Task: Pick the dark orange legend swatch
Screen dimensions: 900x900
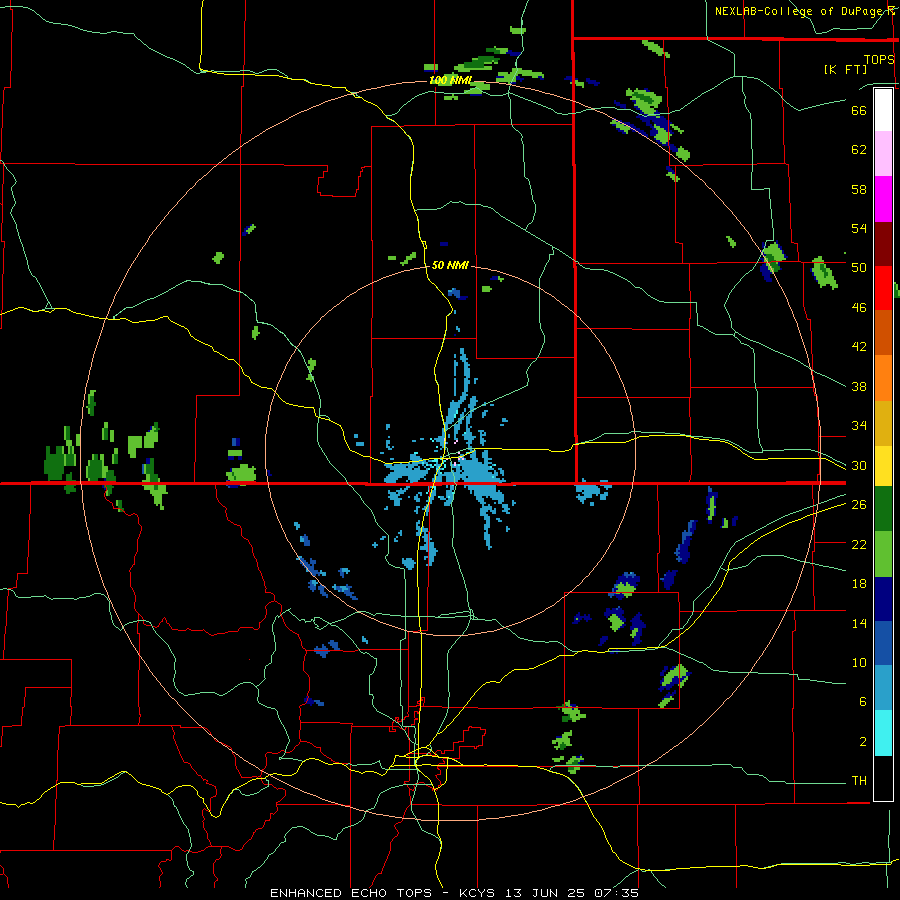Action: tap(883, 333)
